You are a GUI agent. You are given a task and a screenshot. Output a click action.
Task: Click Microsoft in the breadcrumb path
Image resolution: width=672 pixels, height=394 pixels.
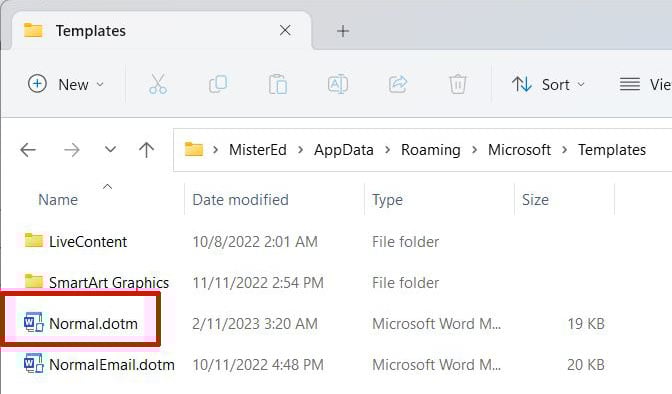[x=519, y=150]
